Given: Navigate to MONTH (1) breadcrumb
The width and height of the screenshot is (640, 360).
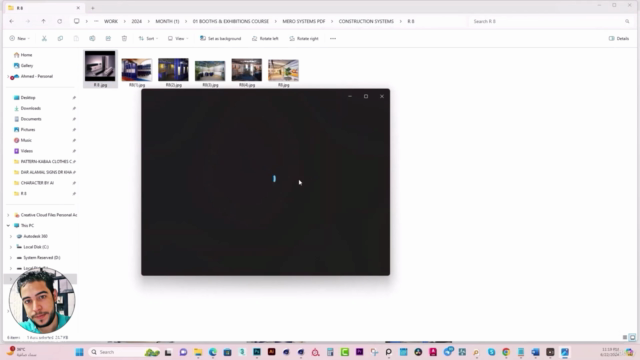Looking at the screenshot, I should (x=167, y=21).
